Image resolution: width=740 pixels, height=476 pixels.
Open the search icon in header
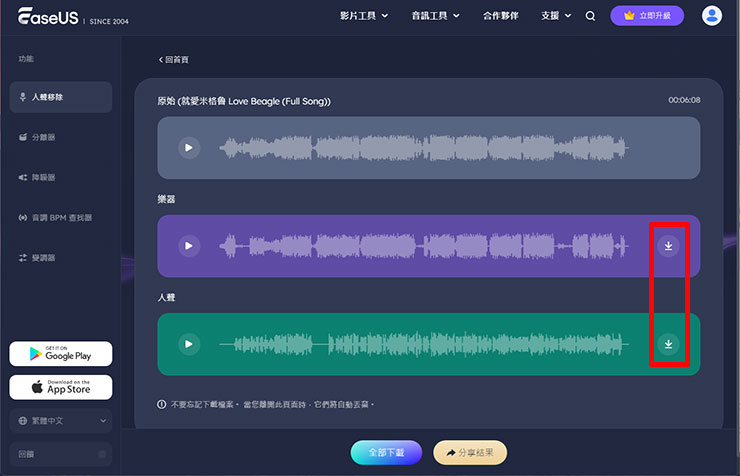pos(590,16)
